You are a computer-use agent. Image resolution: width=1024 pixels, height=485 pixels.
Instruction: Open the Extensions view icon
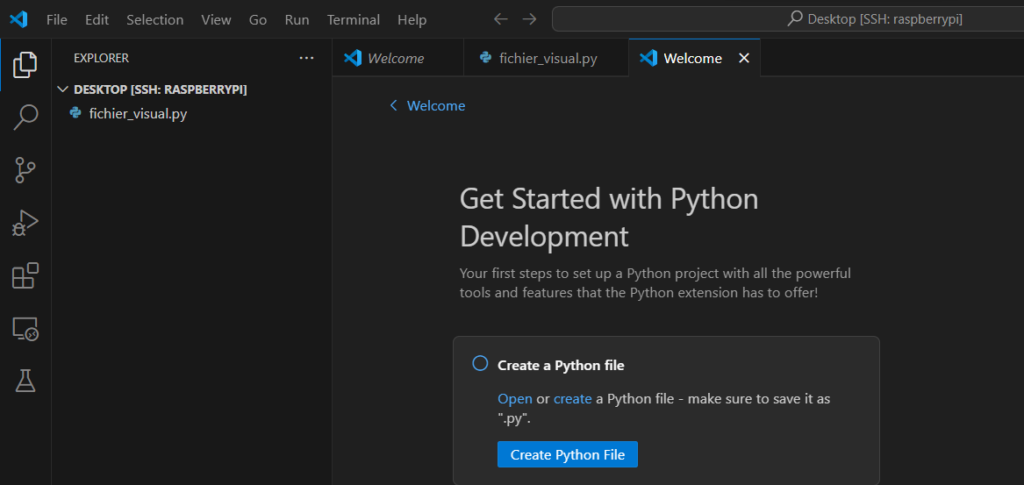click(25, 276)
